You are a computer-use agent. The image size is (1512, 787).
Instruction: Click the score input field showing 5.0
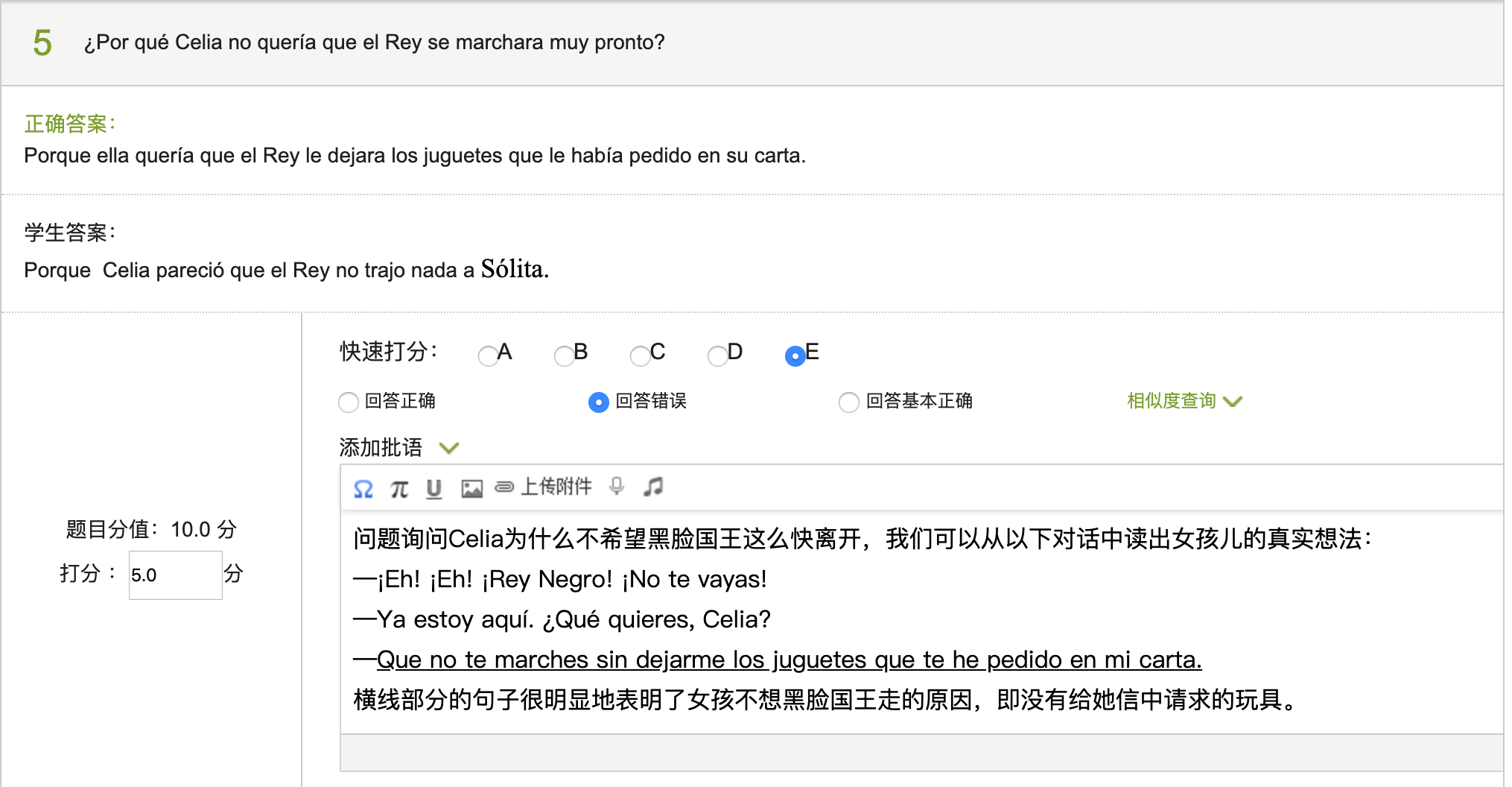pos(175,575)
